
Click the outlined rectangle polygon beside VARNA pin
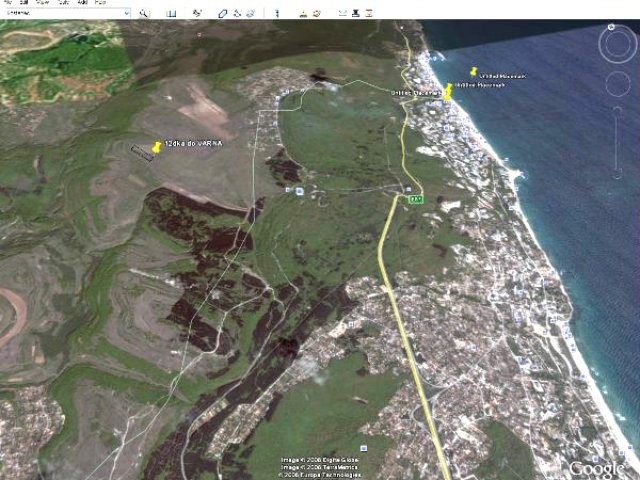[142, 153]
